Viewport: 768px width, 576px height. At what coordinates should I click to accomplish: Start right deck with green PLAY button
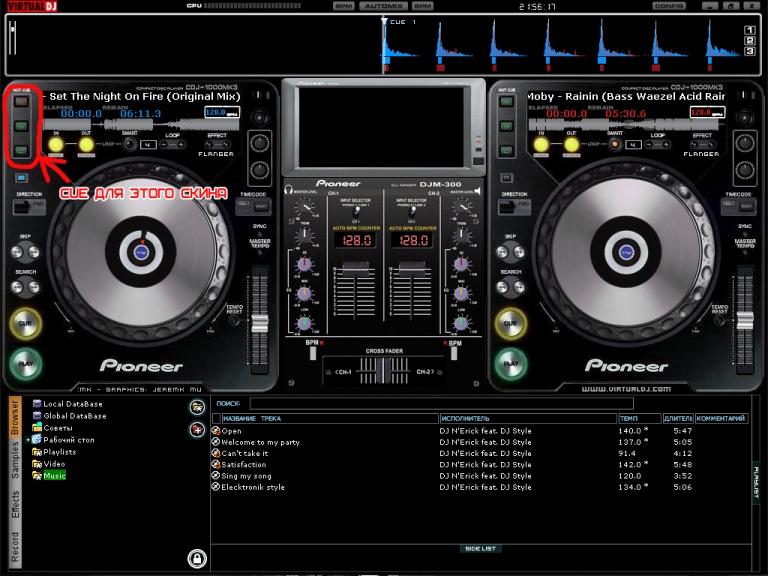[511, 364]
